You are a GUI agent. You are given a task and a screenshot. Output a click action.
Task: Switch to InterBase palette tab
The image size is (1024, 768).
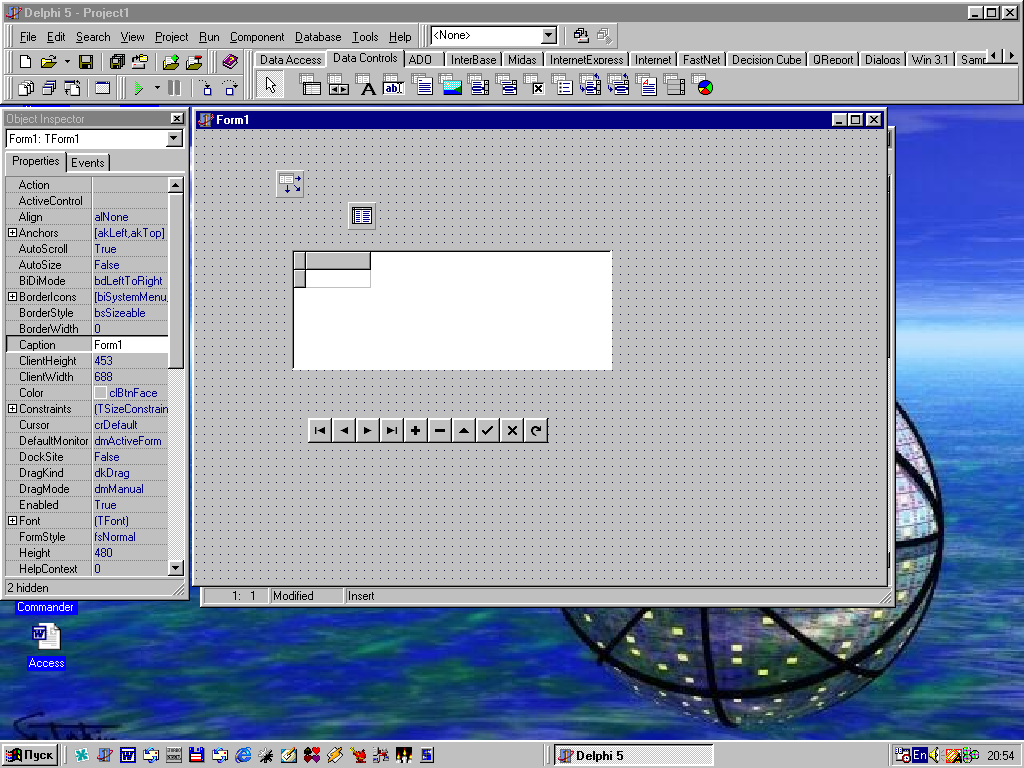click(473, 59)
